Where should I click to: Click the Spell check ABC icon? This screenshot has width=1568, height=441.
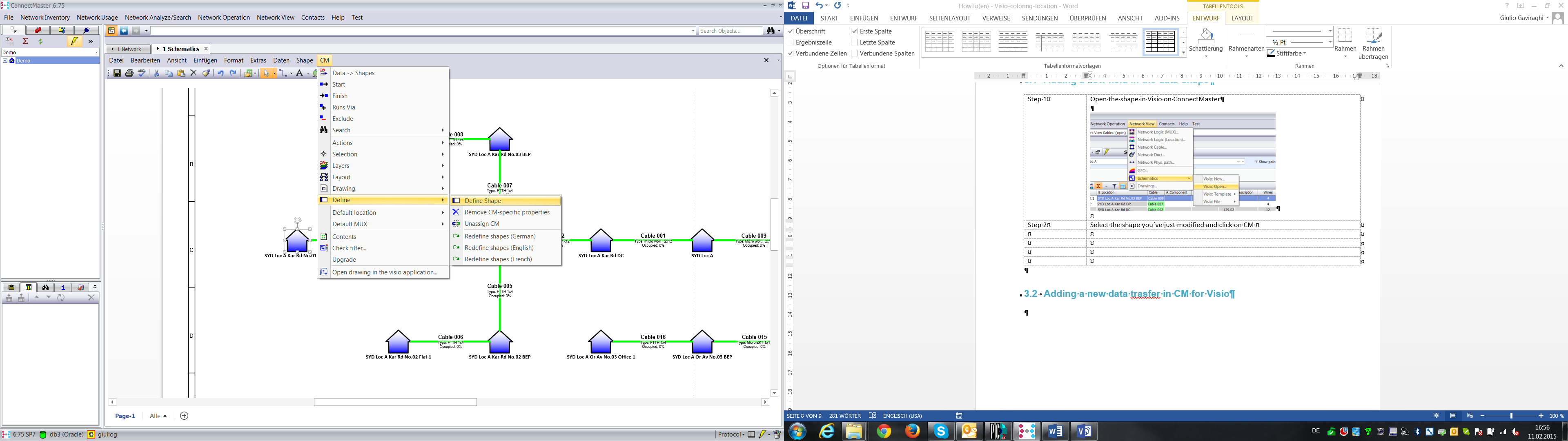coord(142,73)
